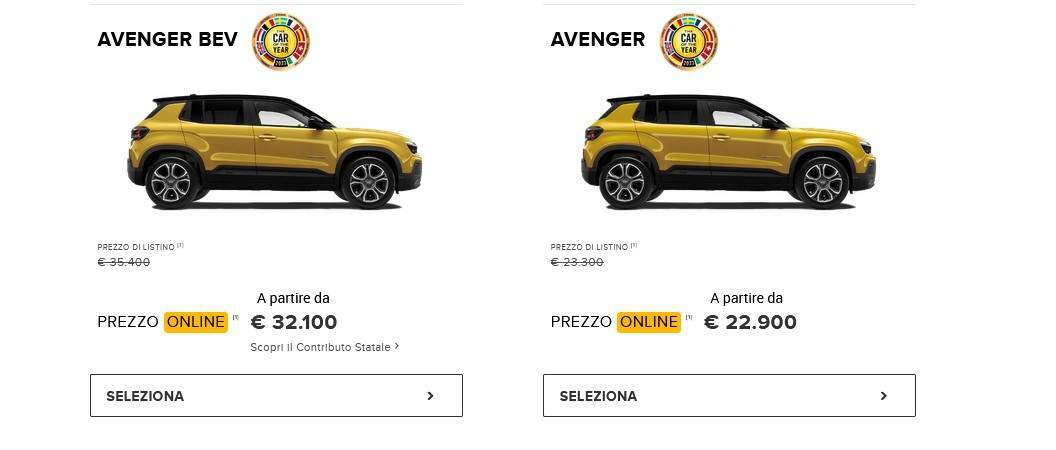This screenshot has width=1056, height=450.
Task: Click the Car of the Year badge beside Avenger
Action: (688, 41)
